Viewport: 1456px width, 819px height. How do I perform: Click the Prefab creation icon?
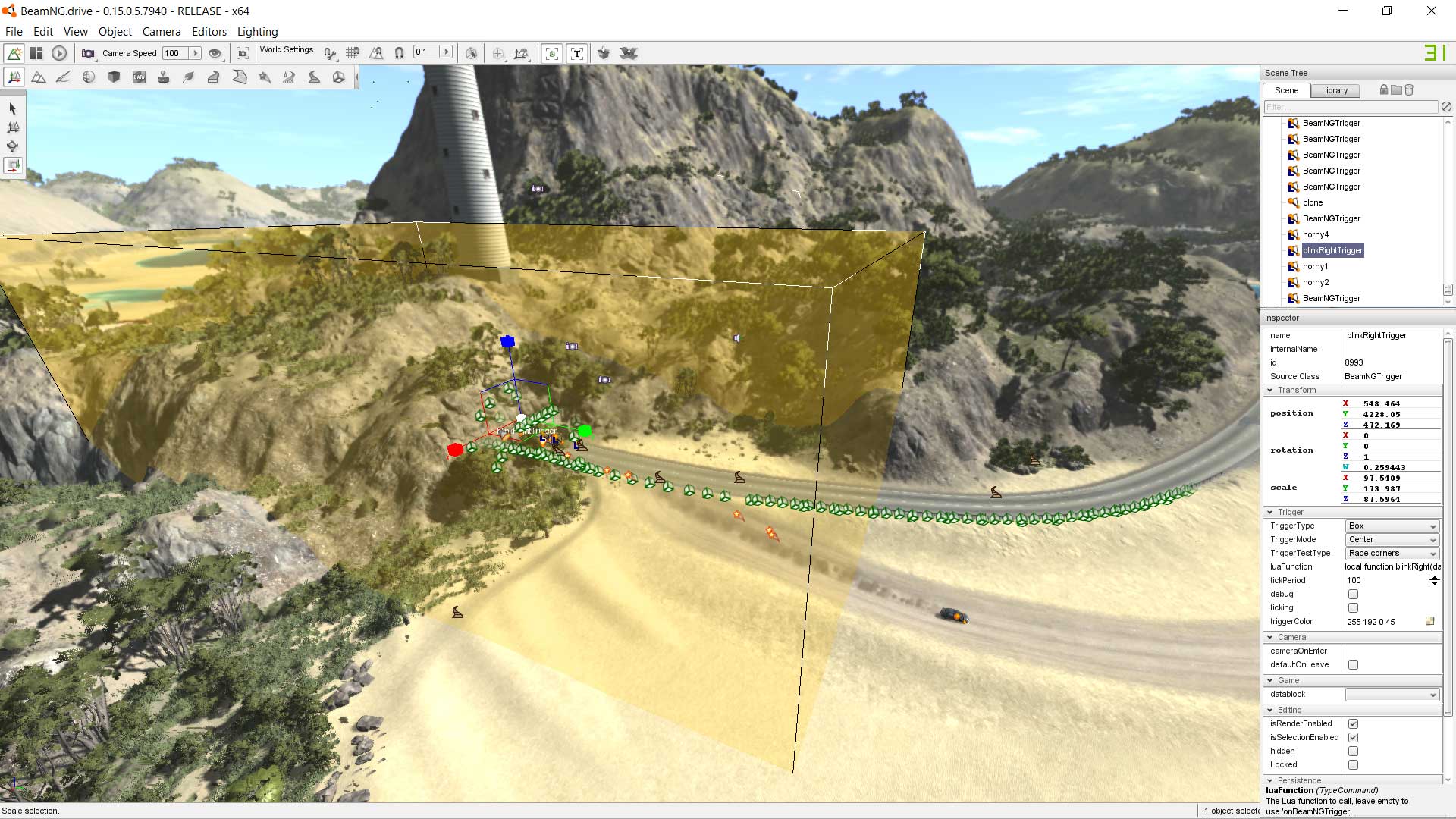pyautogui.click(x=604, y=53)
